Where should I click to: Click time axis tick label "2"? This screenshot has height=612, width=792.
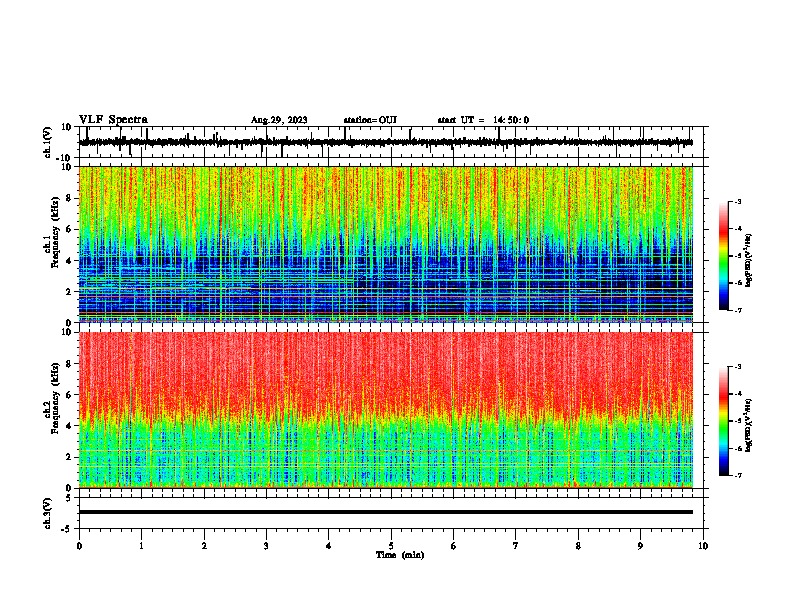coord(204,546)
